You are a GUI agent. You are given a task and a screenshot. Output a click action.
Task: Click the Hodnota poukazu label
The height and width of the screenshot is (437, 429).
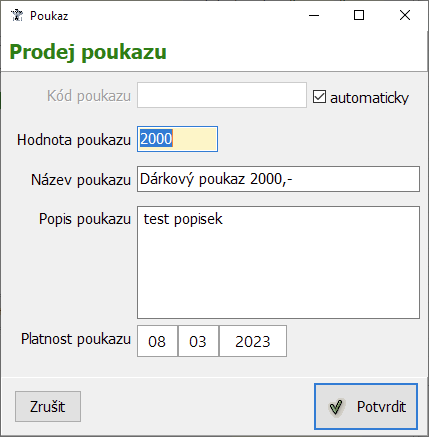(74, 140)
